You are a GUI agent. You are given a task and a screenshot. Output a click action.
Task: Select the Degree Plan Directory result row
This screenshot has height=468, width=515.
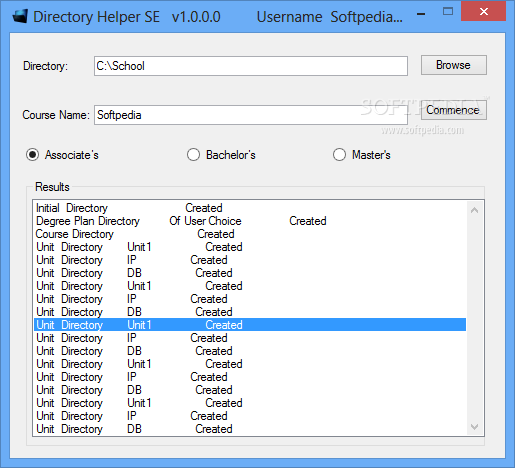(x=250, y=221)
